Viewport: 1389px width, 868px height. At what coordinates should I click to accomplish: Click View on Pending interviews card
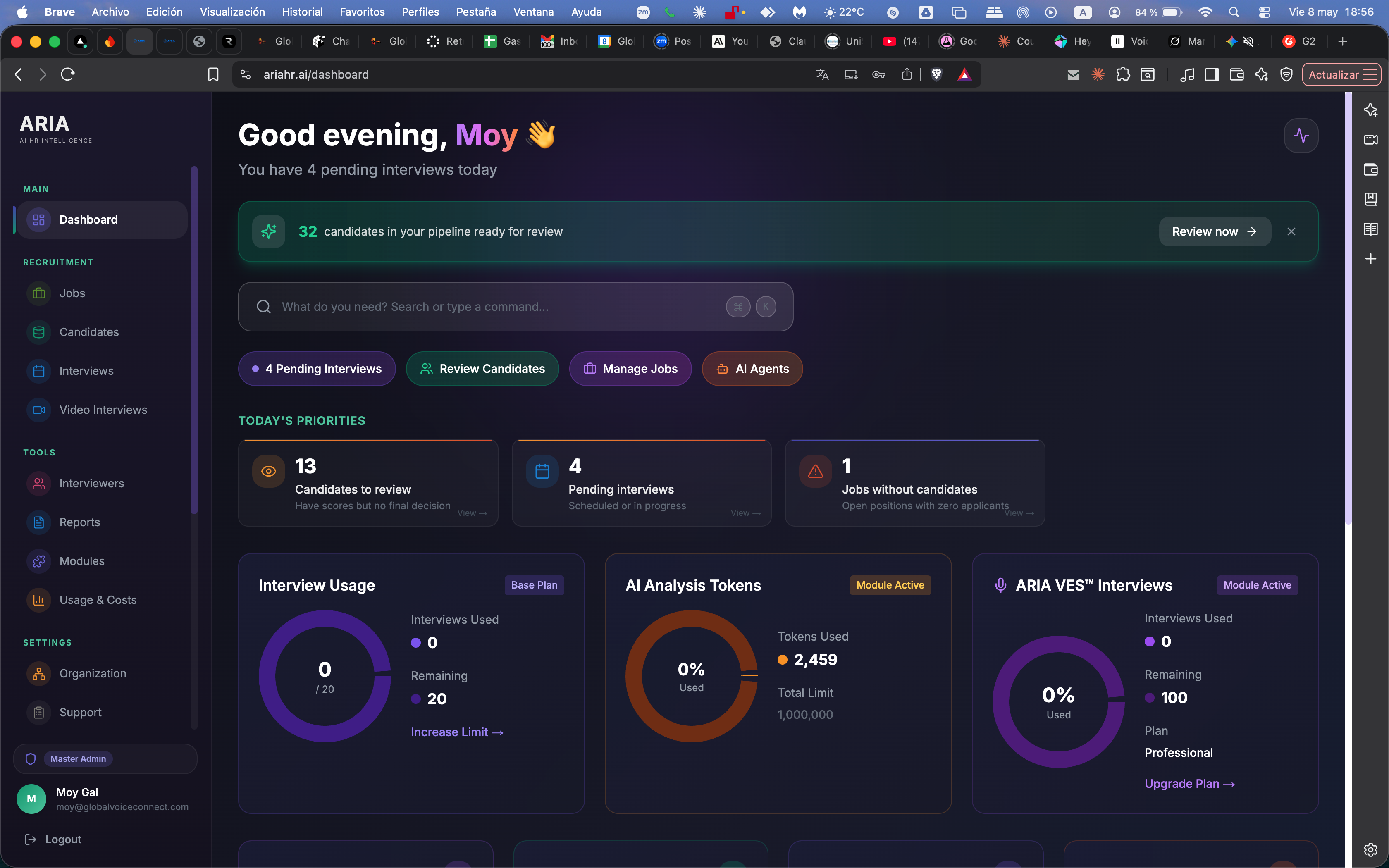click(x=746, y=513)
